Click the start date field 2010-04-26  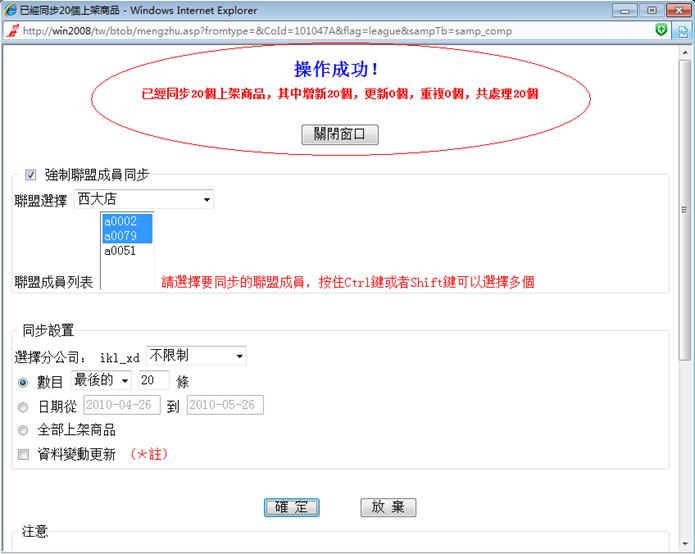pyautogui.click(x=121, y=406)
